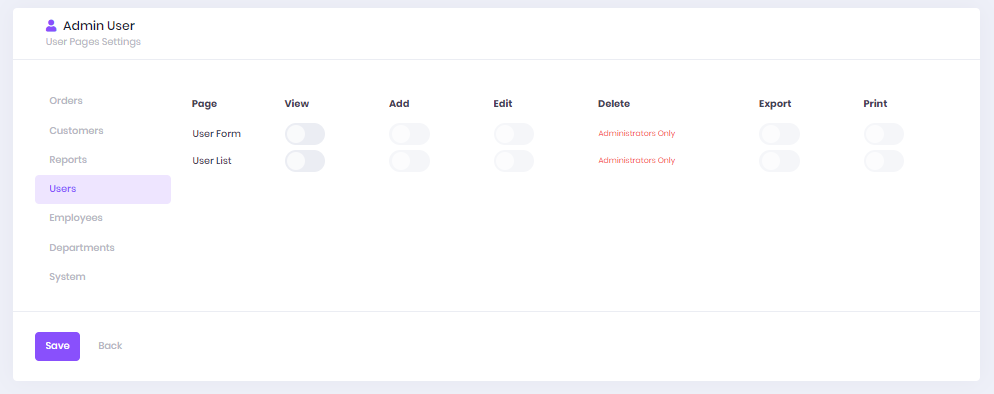Toggle View permission for User Form
The width and height of the screenshot is (994, 394).
pyautogui.click(x=305, y=134)
